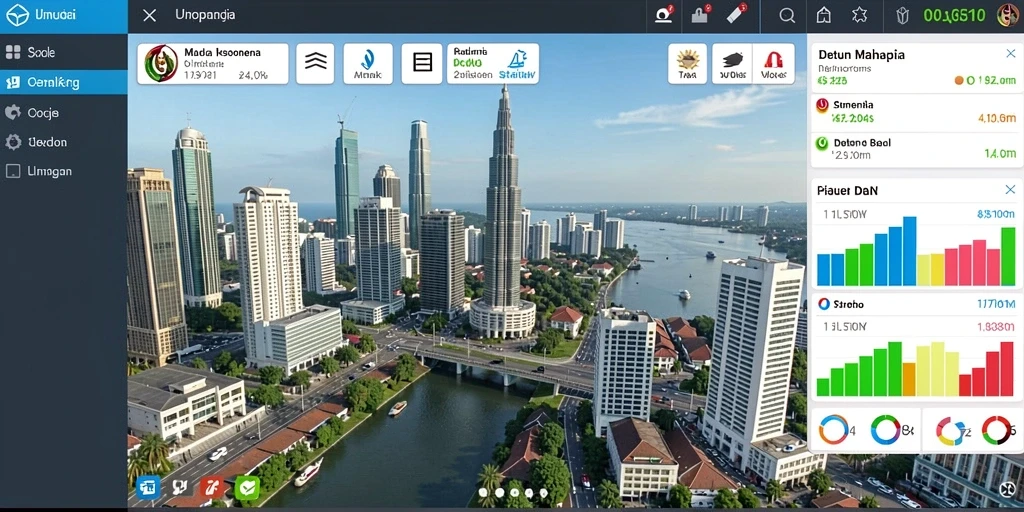
Task: Click the orange bar in the Stroho chart
Action: [909, 379]
